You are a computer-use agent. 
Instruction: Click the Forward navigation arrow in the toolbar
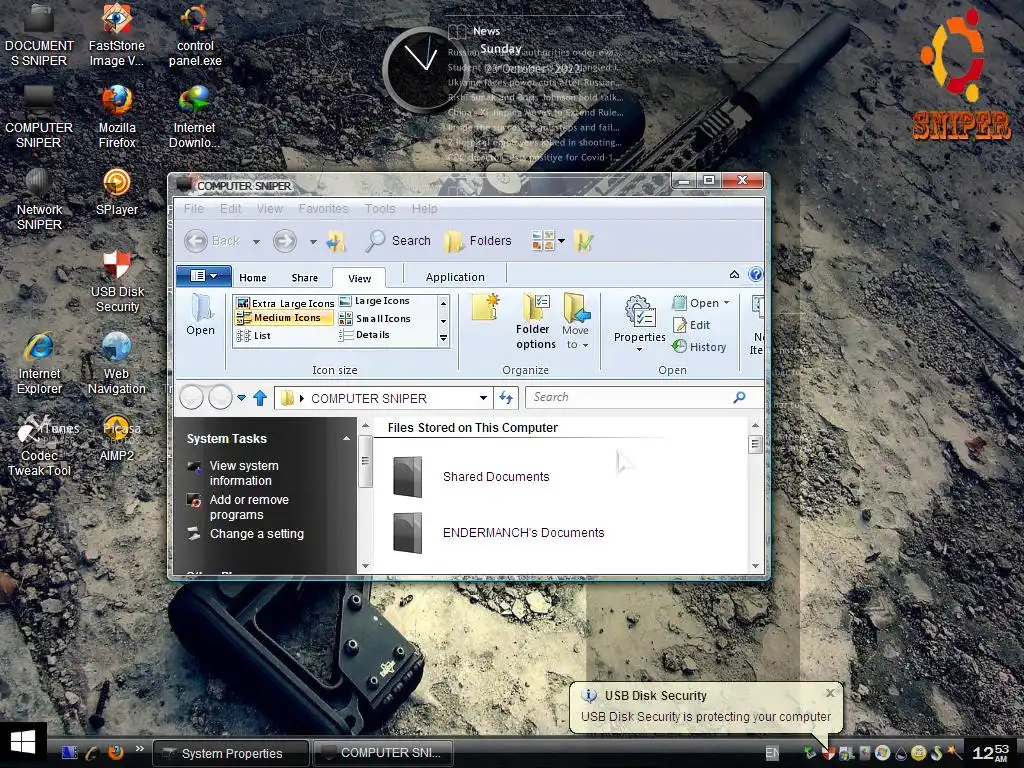click(284, 241)
